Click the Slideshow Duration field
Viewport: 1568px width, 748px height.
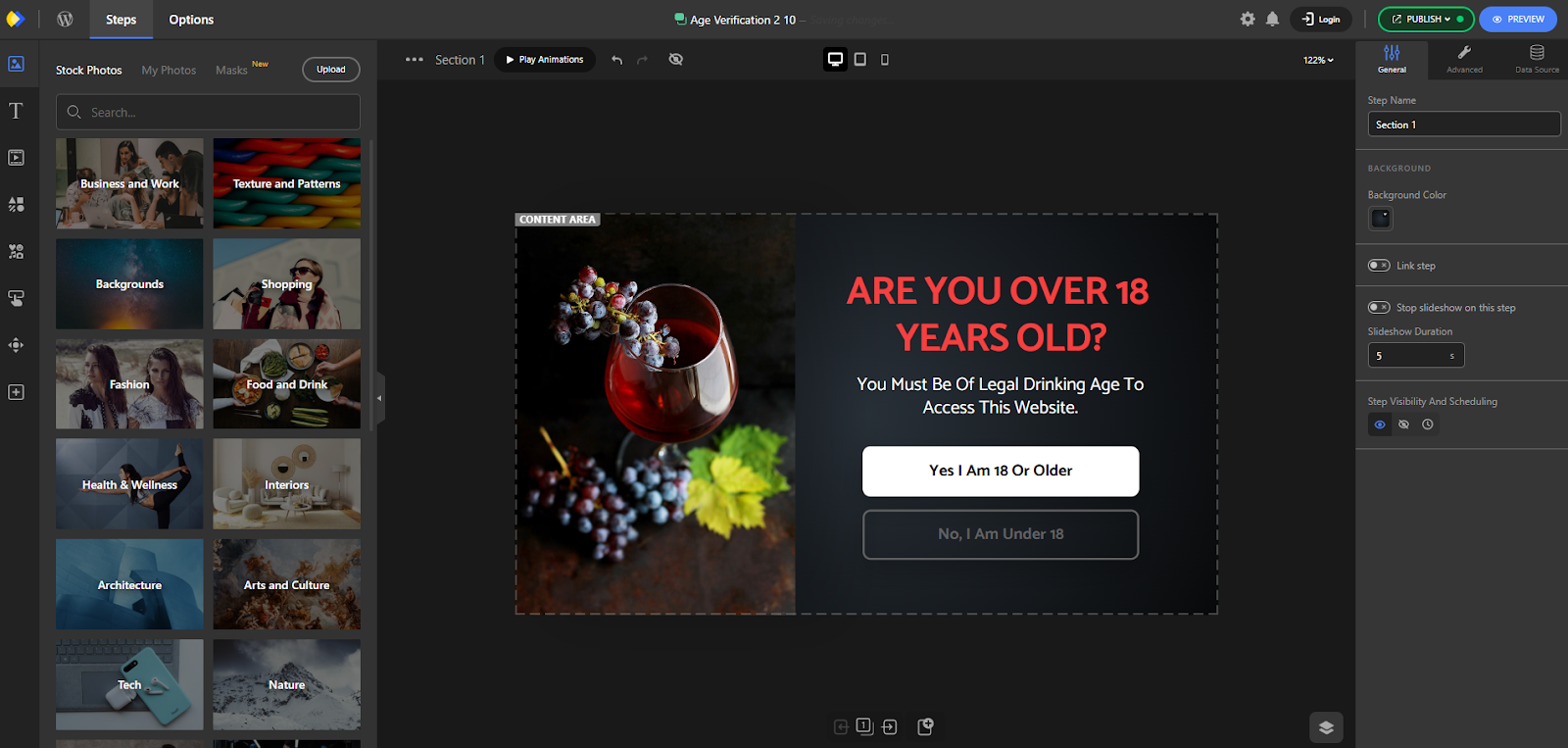tap(1416, 356)
